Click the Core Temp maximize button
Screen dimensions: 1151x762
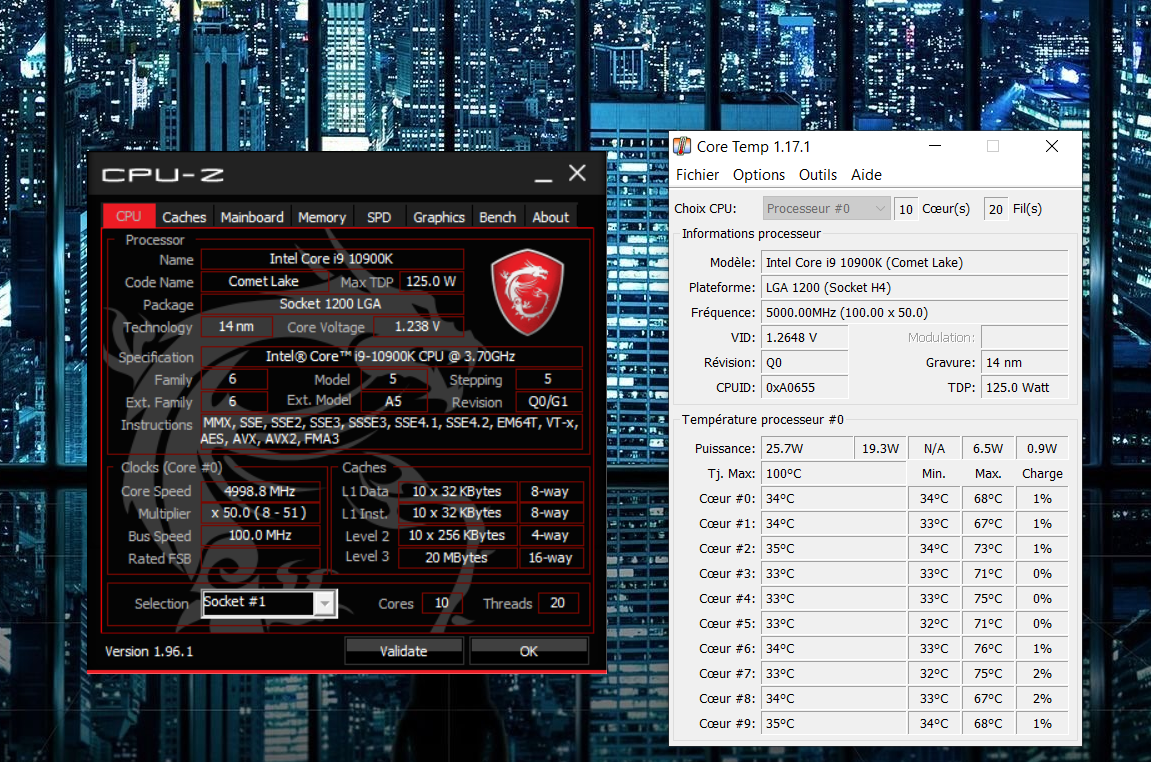point(993,146)
